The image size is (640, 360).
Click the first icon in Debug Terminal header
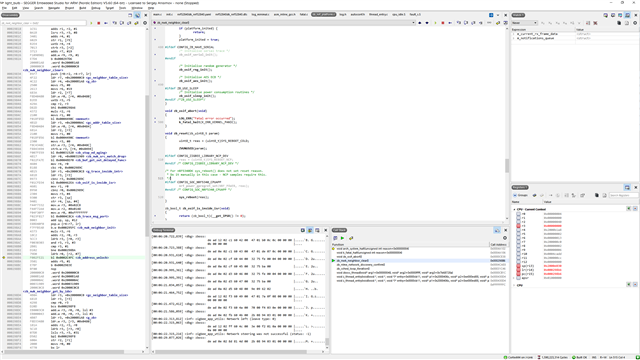(303, 230)
